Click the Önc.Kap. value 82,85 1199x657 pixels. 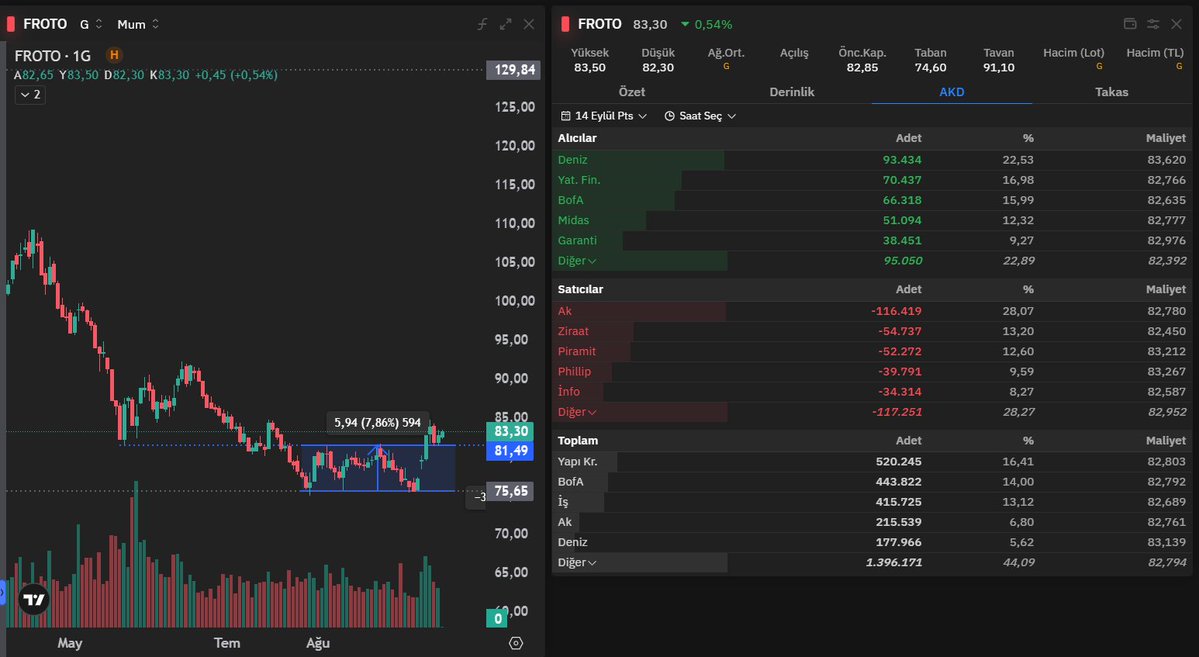point(862,67)
